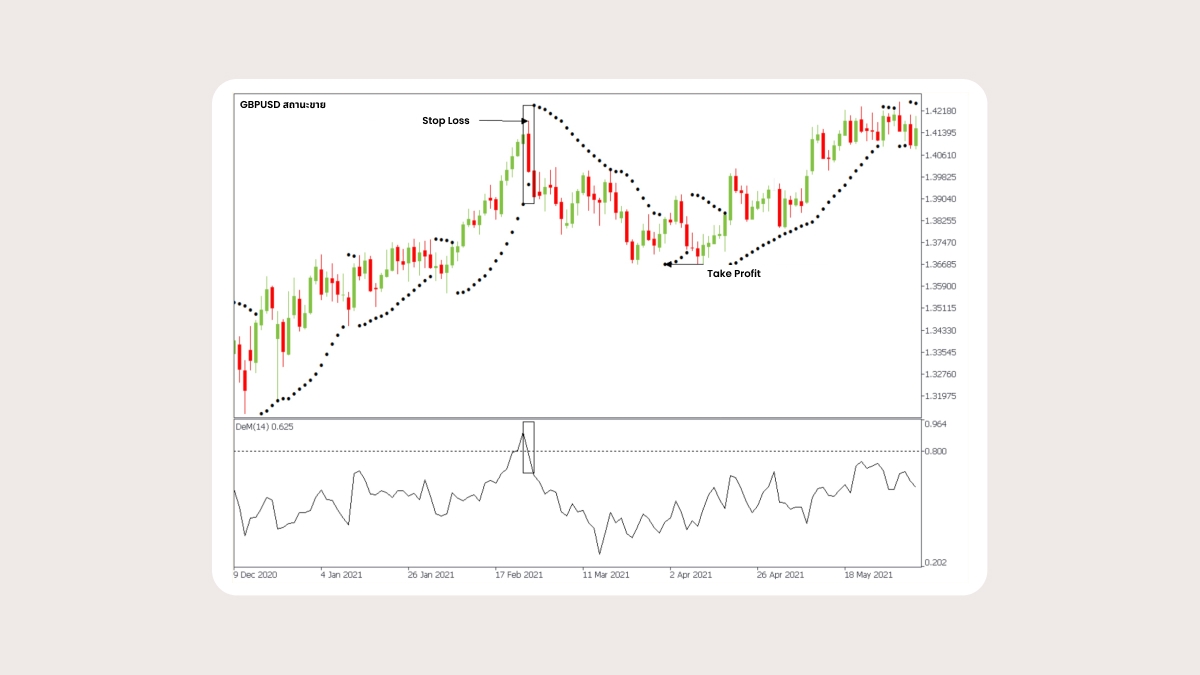Click the 1.34330 price axis label
Viewport: 1200px width, 675px height.
tap(942, 331)
